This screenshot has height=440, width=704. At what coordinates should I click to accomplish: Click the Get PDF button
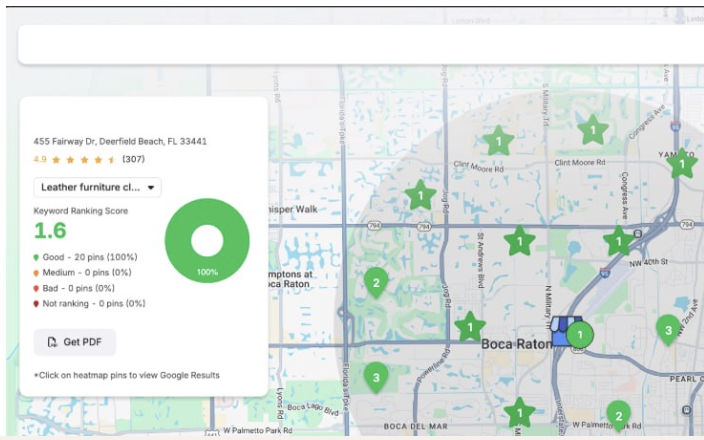tap(75, 342)
